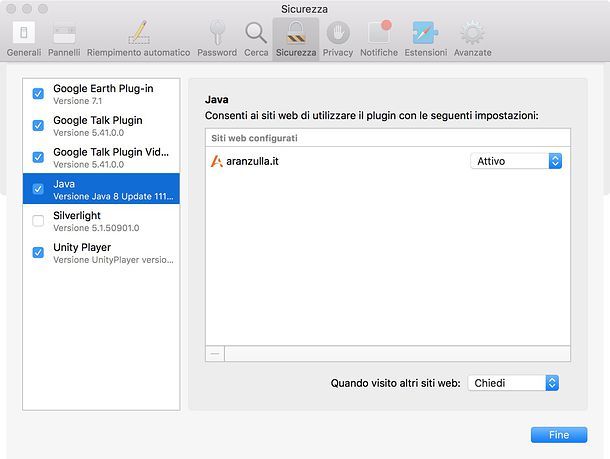The image size is (610, 459).
Task: Select Google Talk Plugin Vid... row text
Action: [x=111, y=152]
